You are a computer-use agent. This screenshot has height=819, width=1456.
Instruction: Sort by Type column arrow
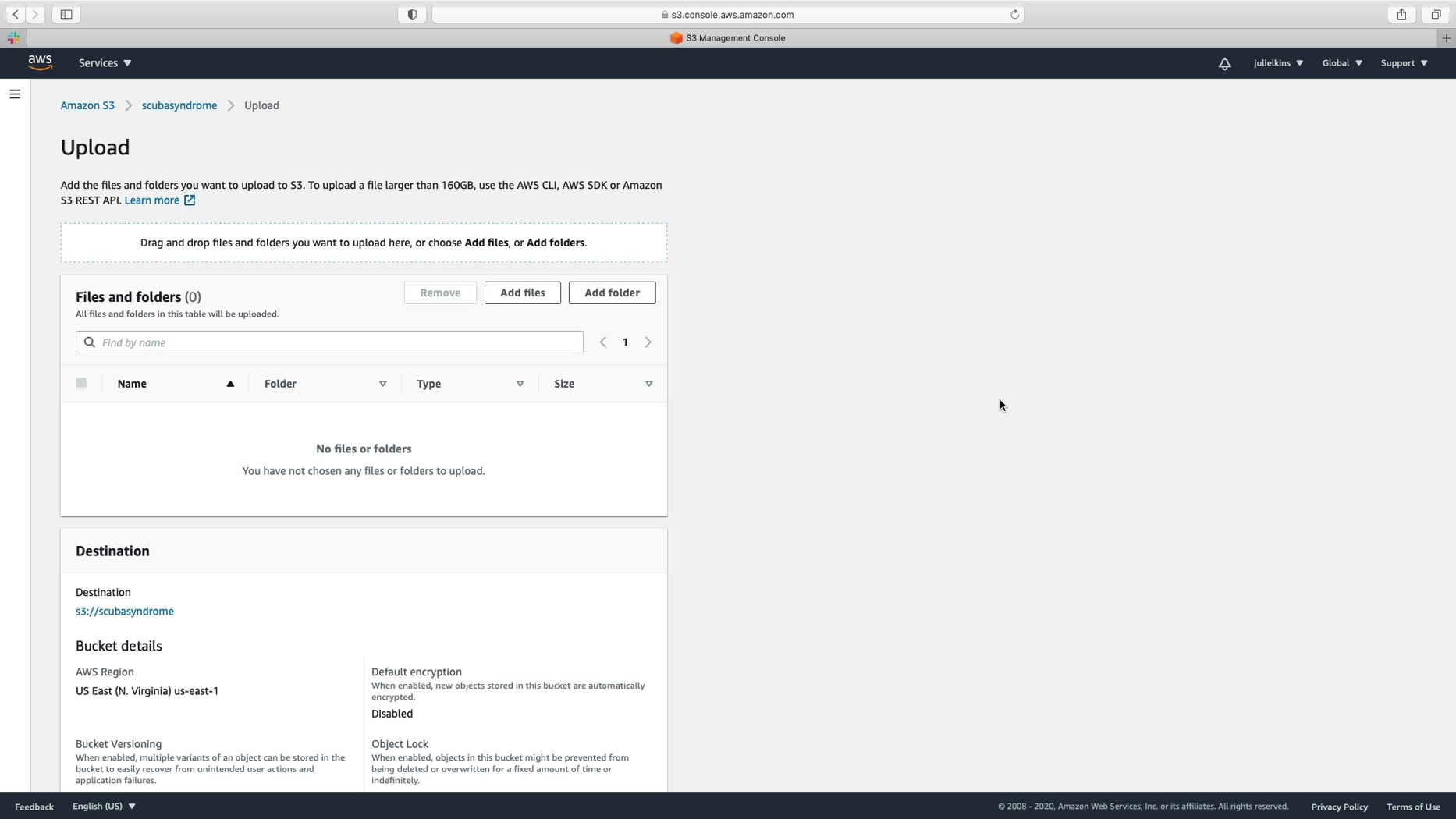[x=520, y=384]
